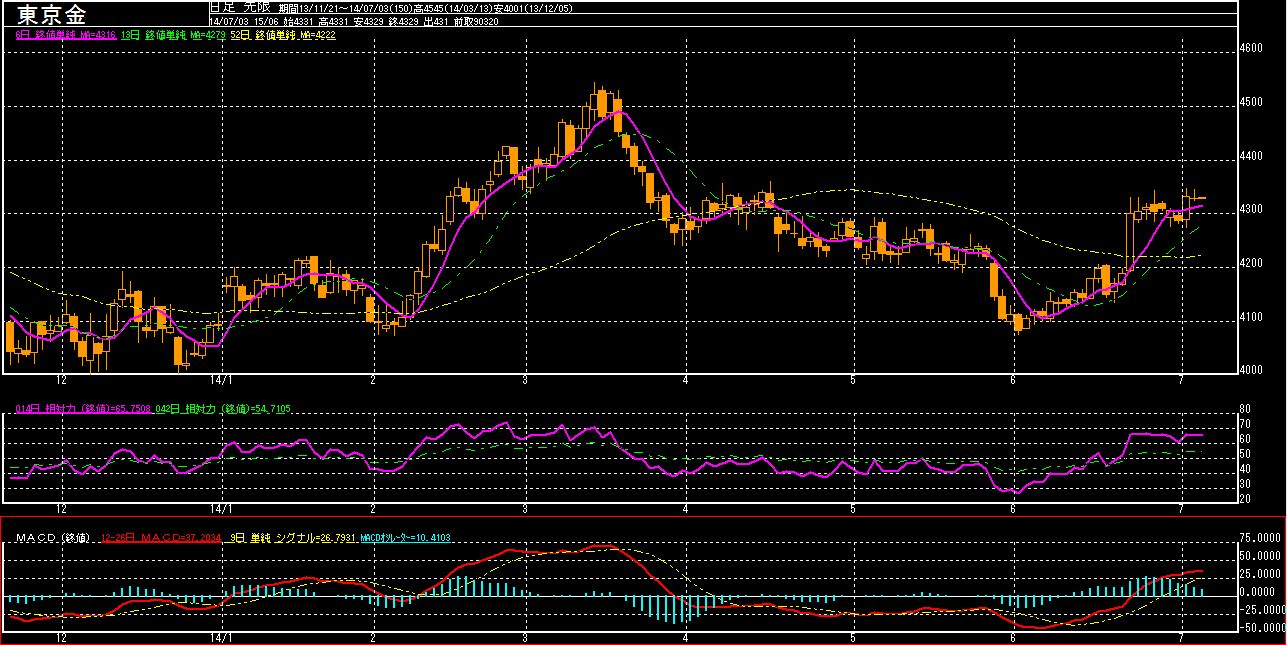
Task: Click the volume value 出431
Action: pyautogui.click(x=438, y=21)
